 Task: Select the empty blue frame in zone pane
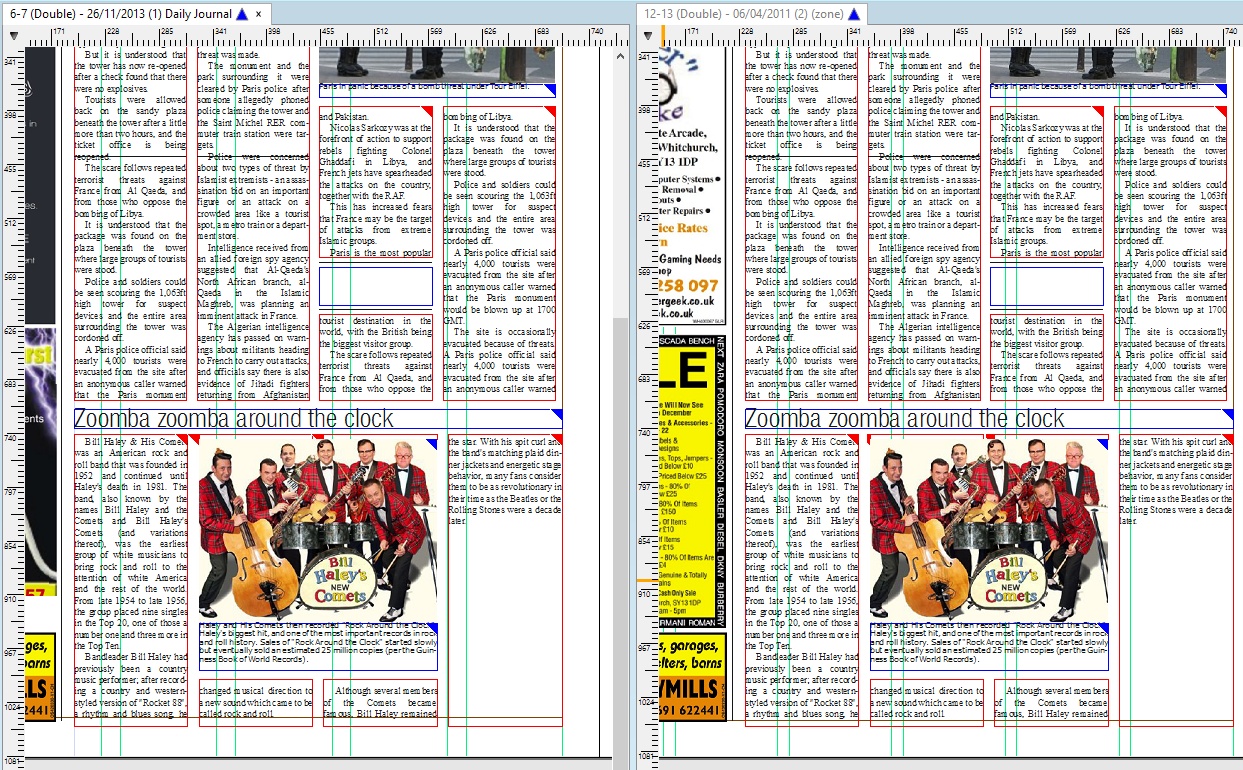click(1046, 286)
